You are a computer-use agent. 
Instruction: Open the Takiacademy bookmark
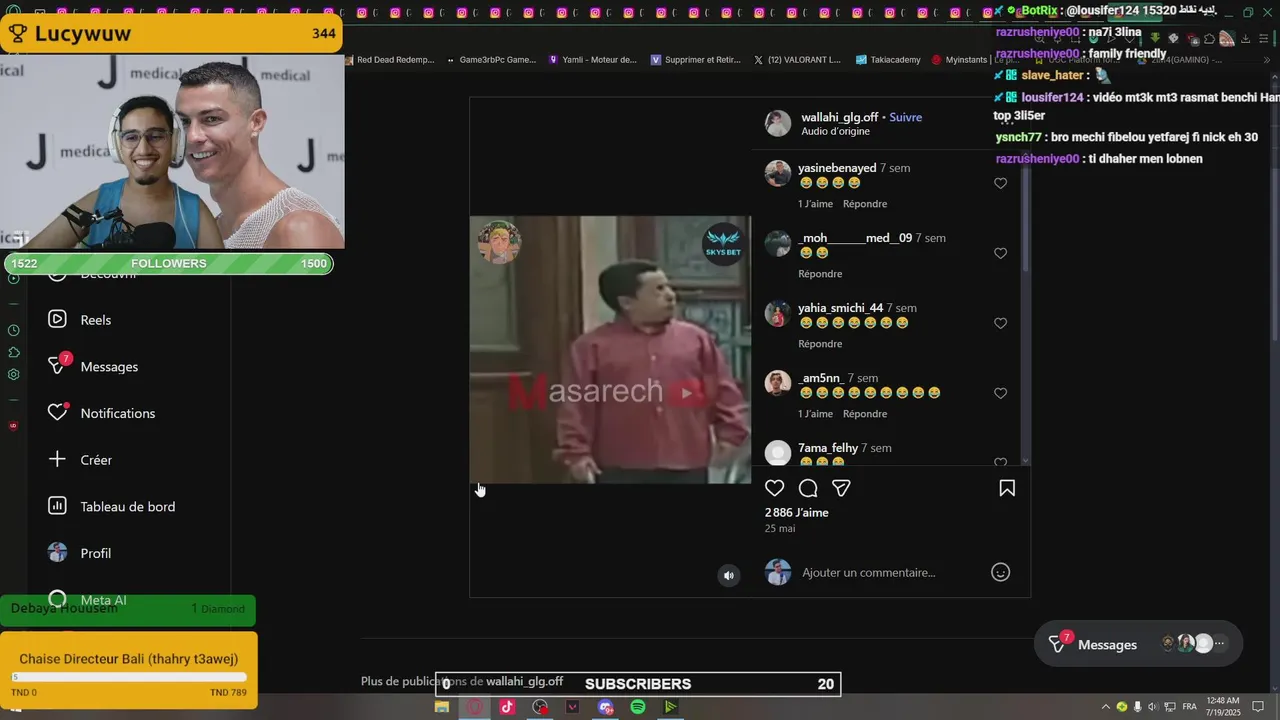tap(888, 59)
